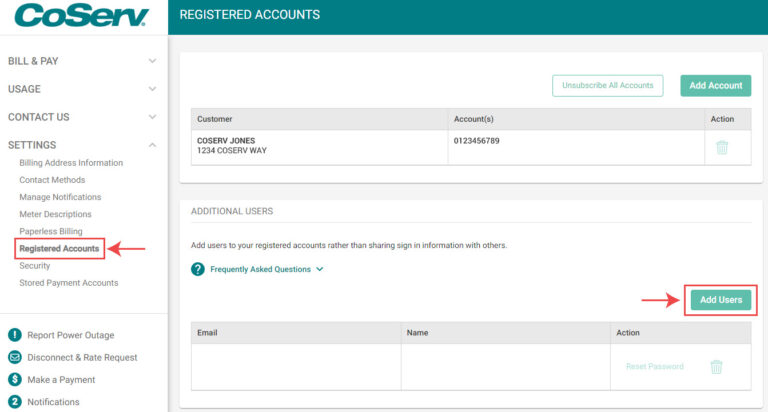This screenshot has height=412, width=768.
Task: Open Paperless Billing settings
Action: 51,231
